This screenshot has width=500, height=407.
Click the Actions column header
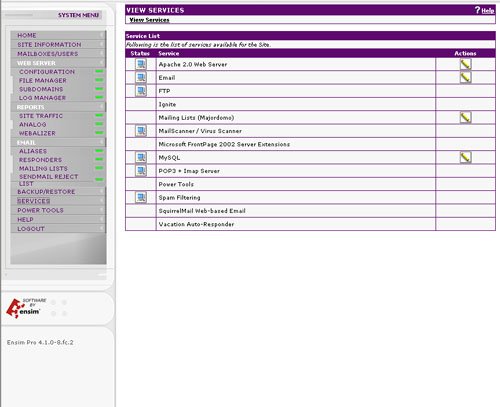pyautogui.click(x=465, y=54)
